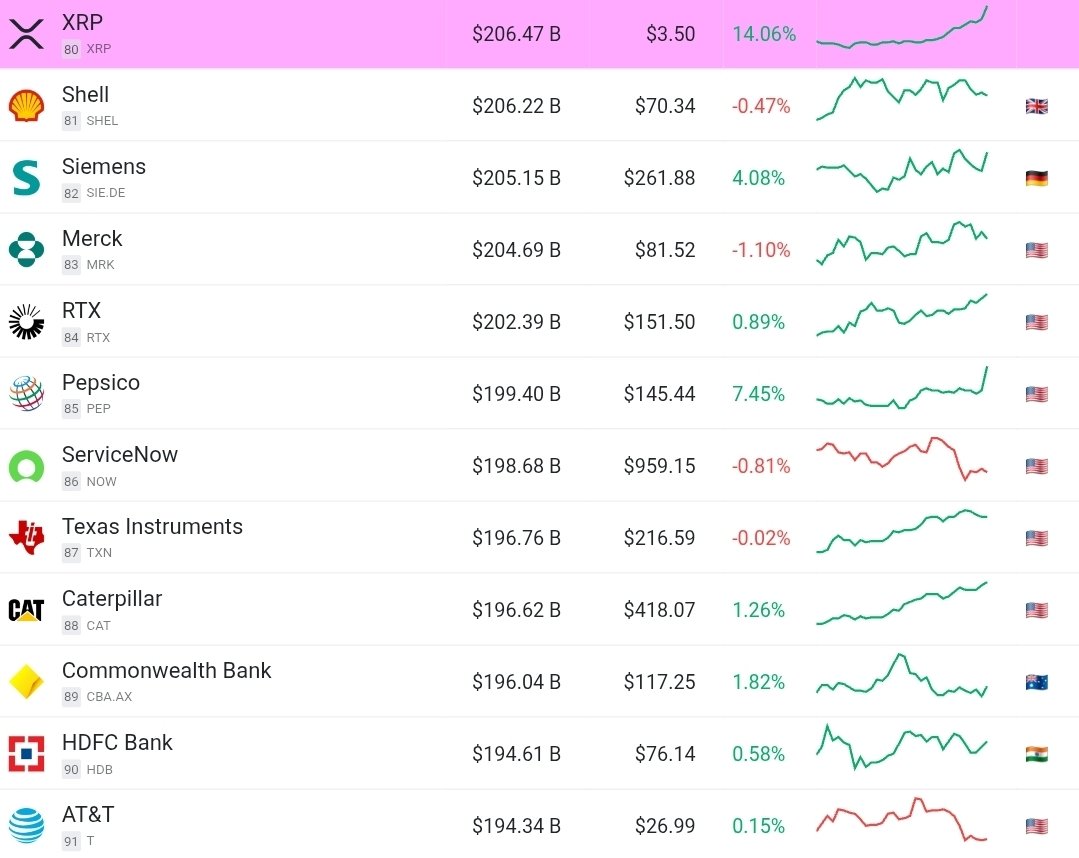Open the Siemens company link
1079x858 pixels.
point(104,167)
